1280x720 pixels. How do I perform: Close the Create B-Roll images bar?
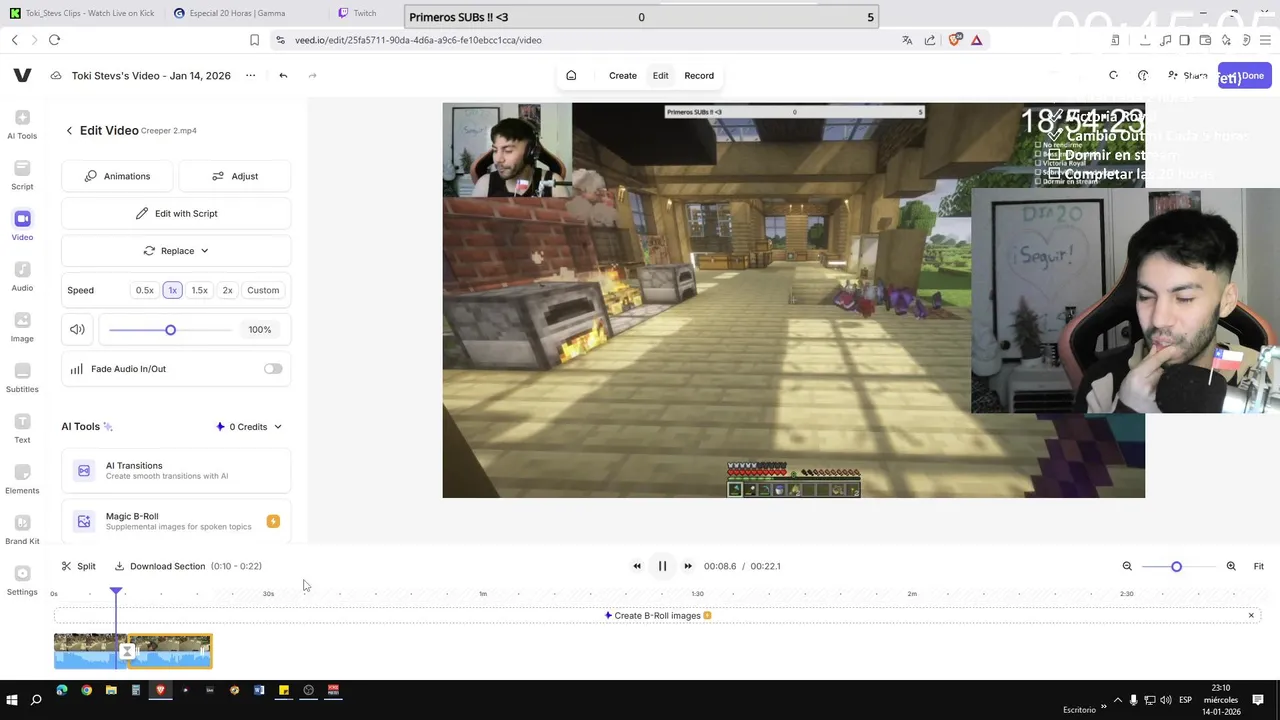(x=1251, y=615)
